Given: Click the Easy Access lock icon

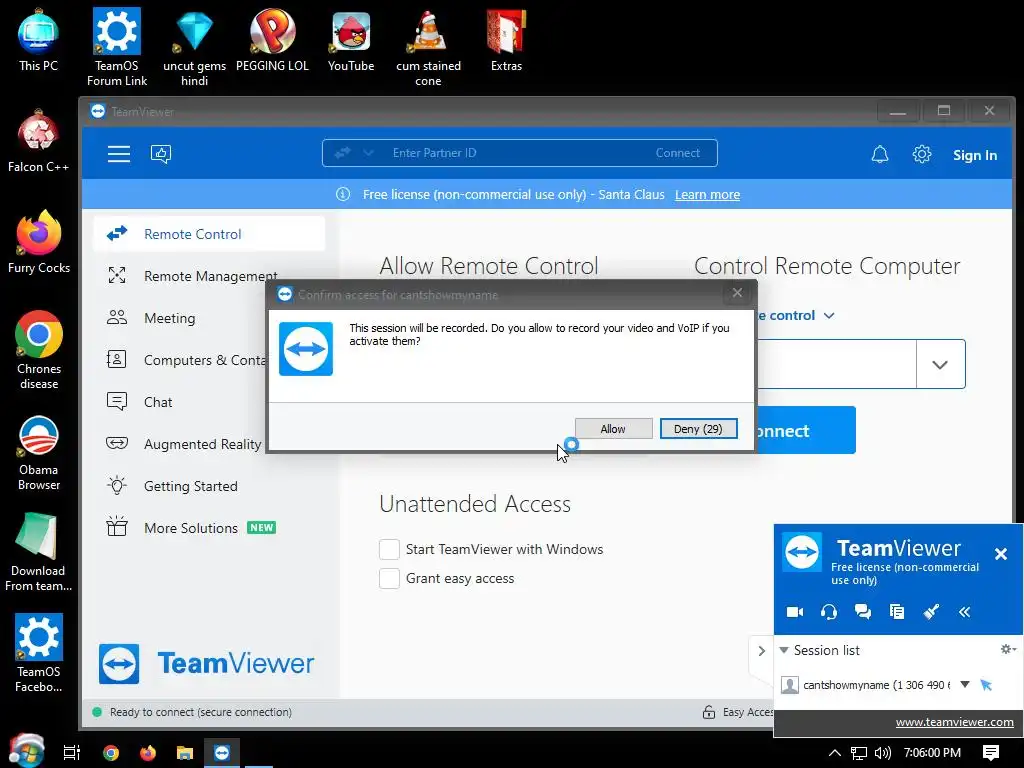Looking at the screenshot, I should (x=709, y=712).
